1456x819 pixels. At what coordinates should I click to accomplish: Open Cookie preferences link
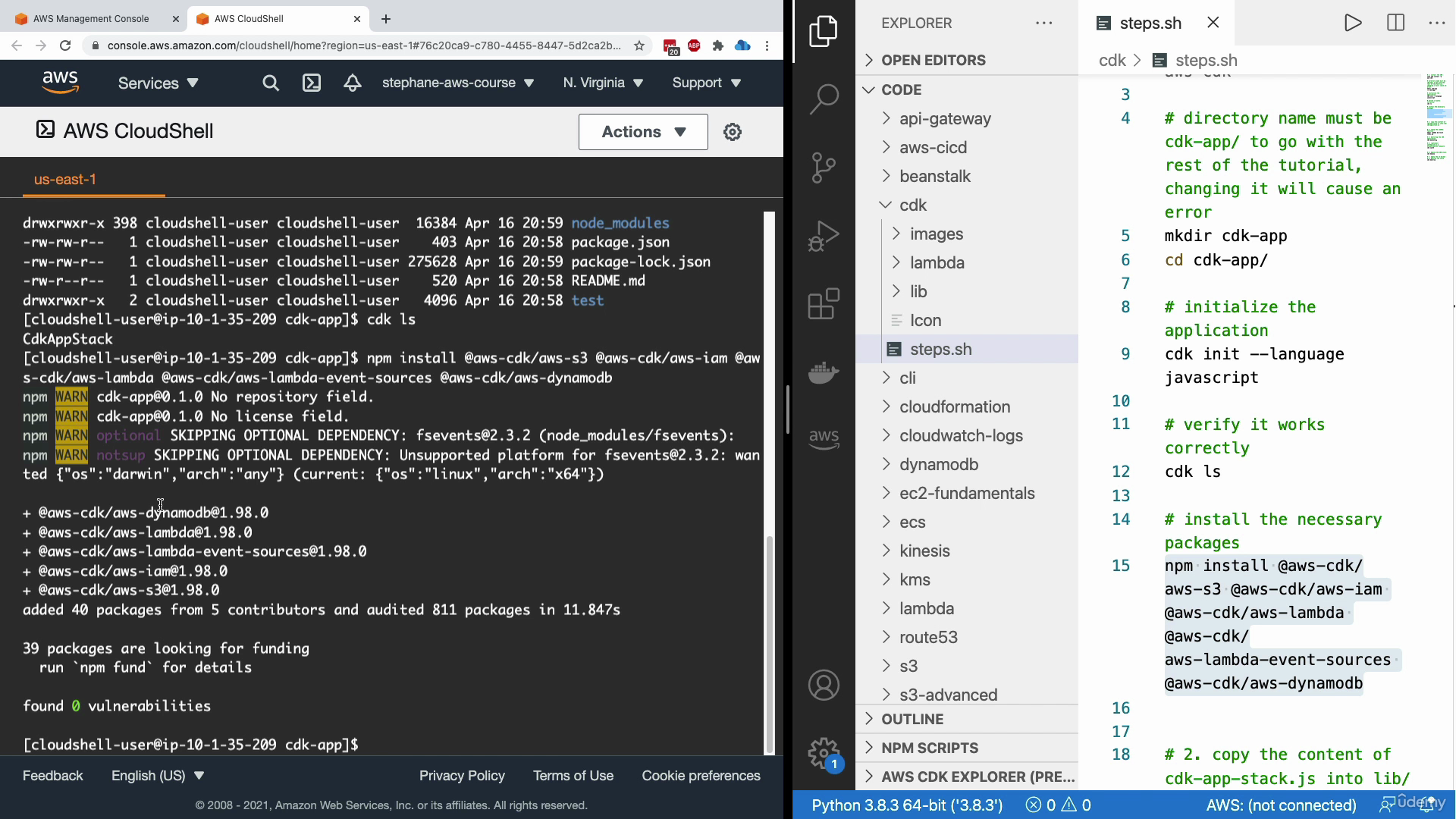[x=701, y=776]
